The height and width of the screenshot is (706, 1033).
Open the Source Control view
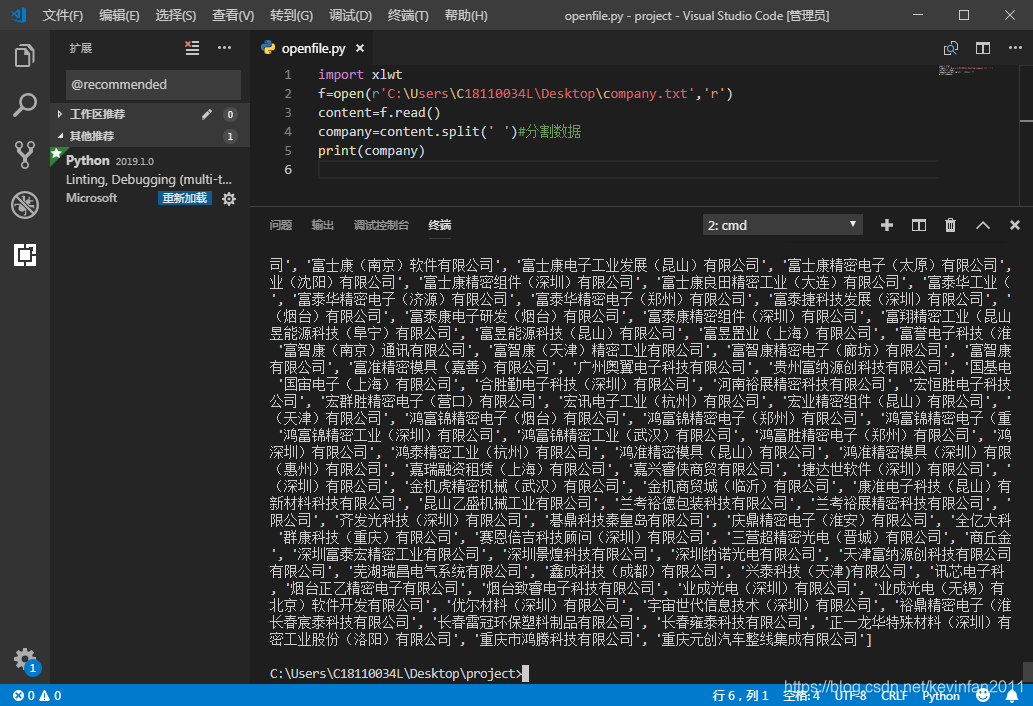click(24, 155)
